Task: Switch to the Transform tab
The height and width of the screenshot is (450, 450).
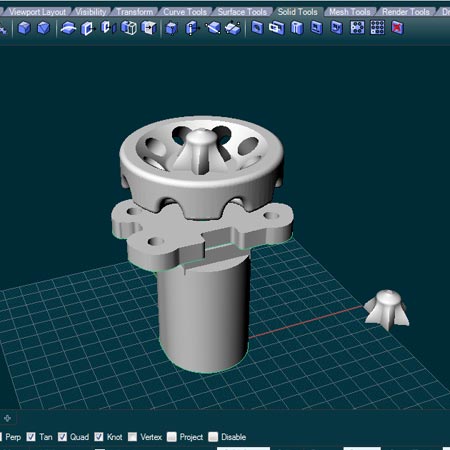Action: pos(134,12)
